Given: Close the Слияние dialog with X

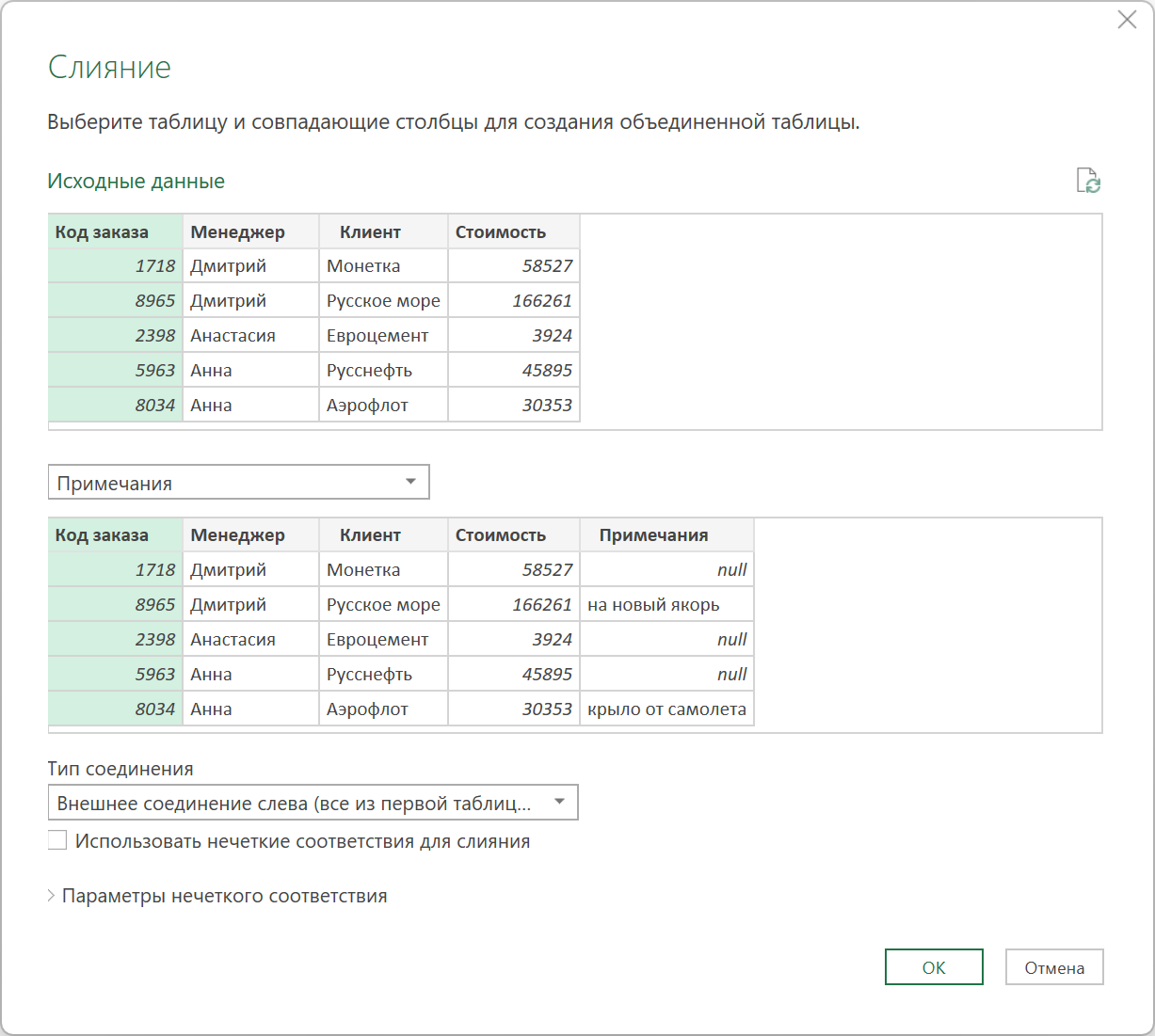Looking at the screenshot, I should click(x=1127, y=20).
